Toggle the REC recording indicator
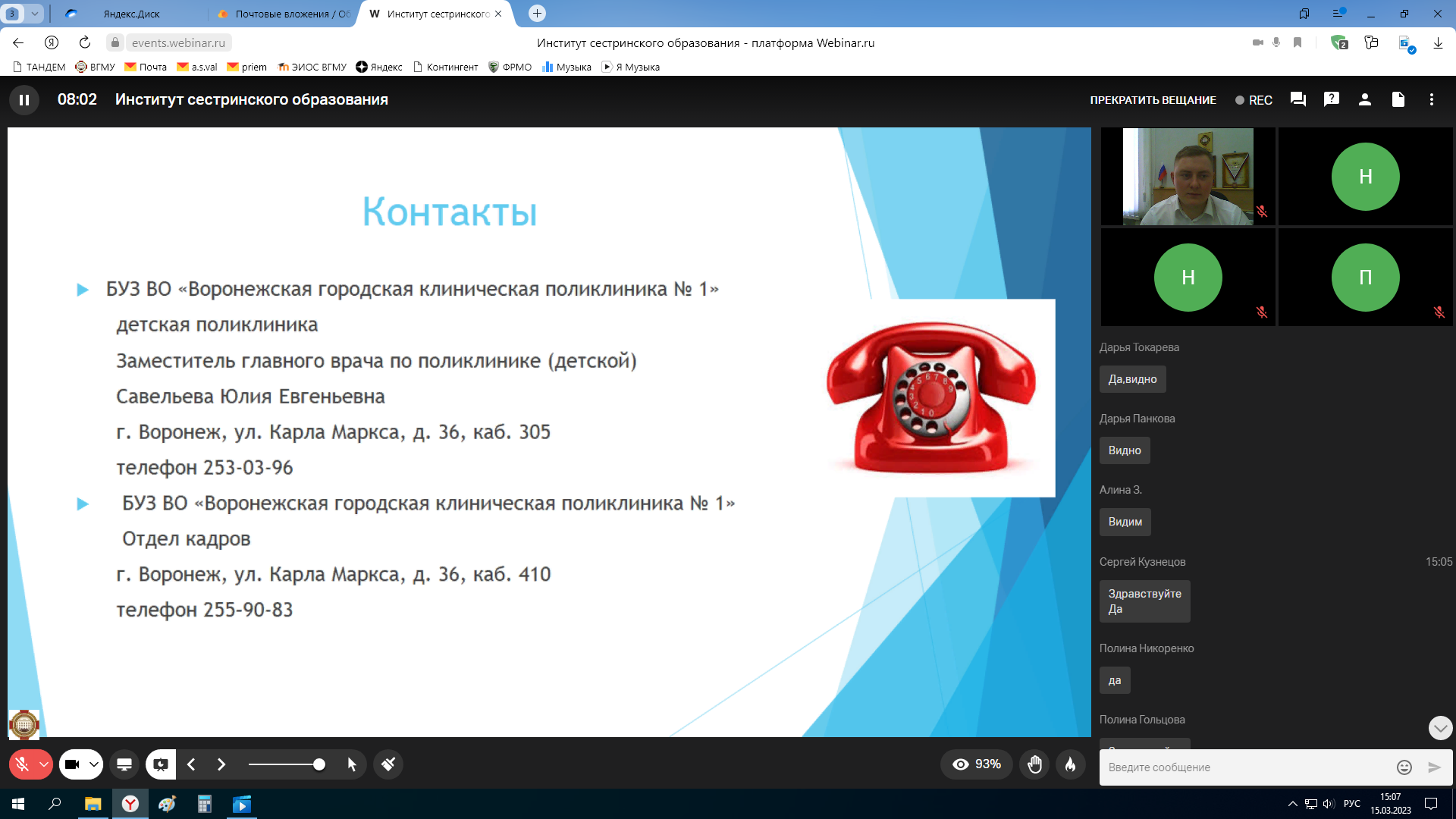1456x819 pixels. 1254,100
